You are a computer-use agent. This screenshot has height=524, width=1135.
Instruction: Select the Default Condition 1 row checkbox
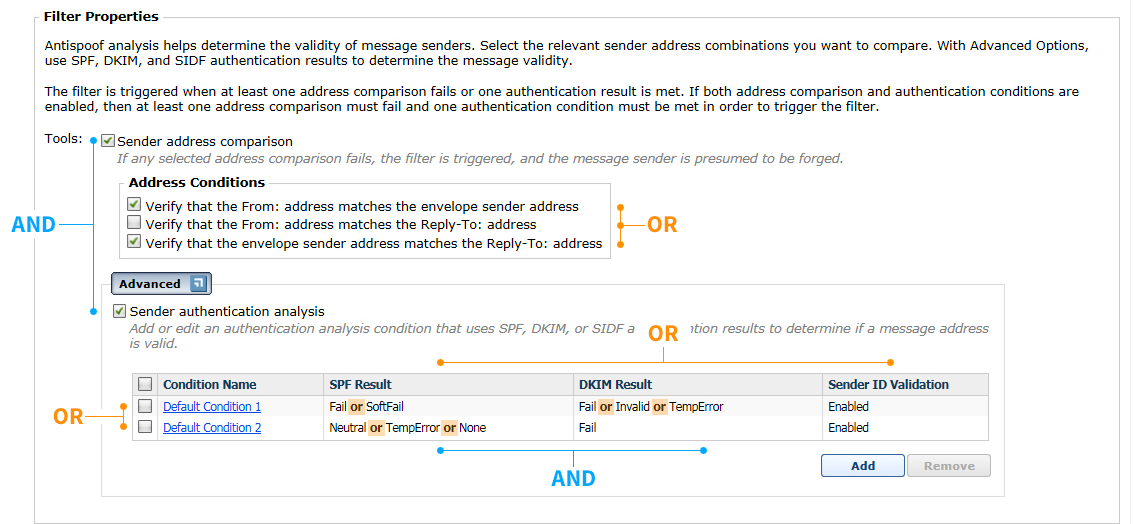tap(145, 406)
